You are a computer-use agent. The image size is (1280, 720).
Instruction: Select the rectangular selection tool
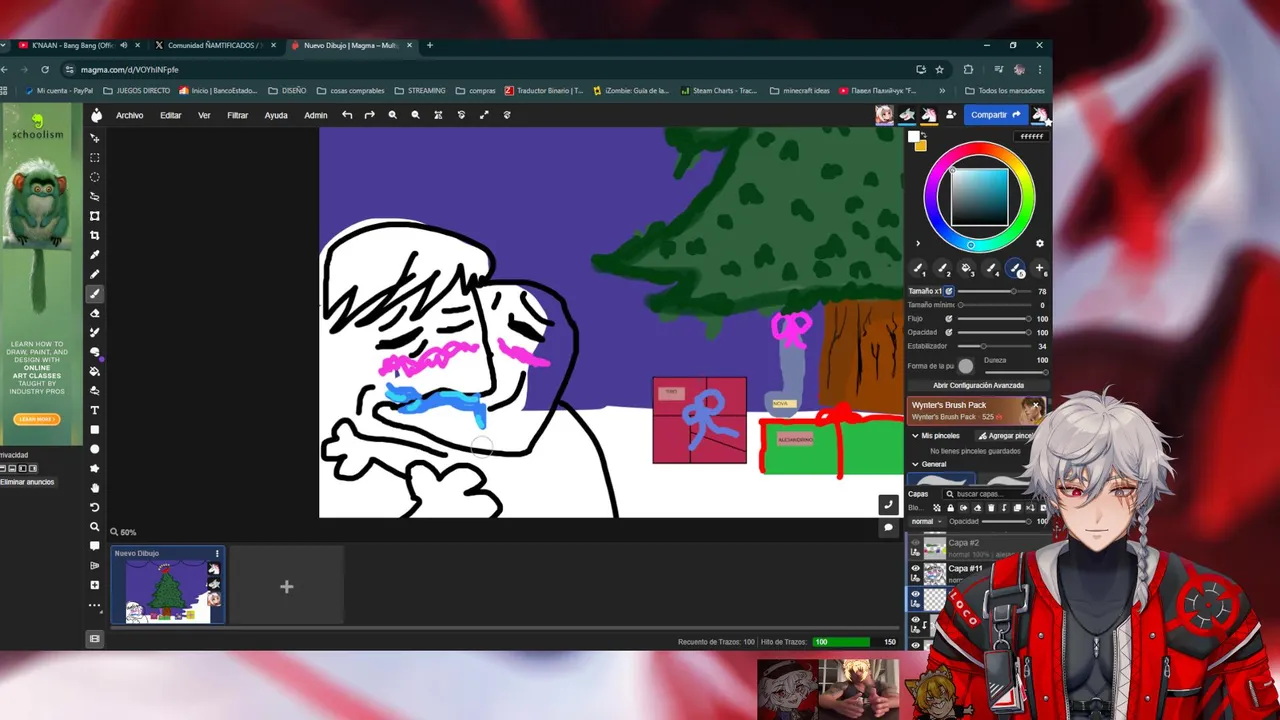coord(95,158)
